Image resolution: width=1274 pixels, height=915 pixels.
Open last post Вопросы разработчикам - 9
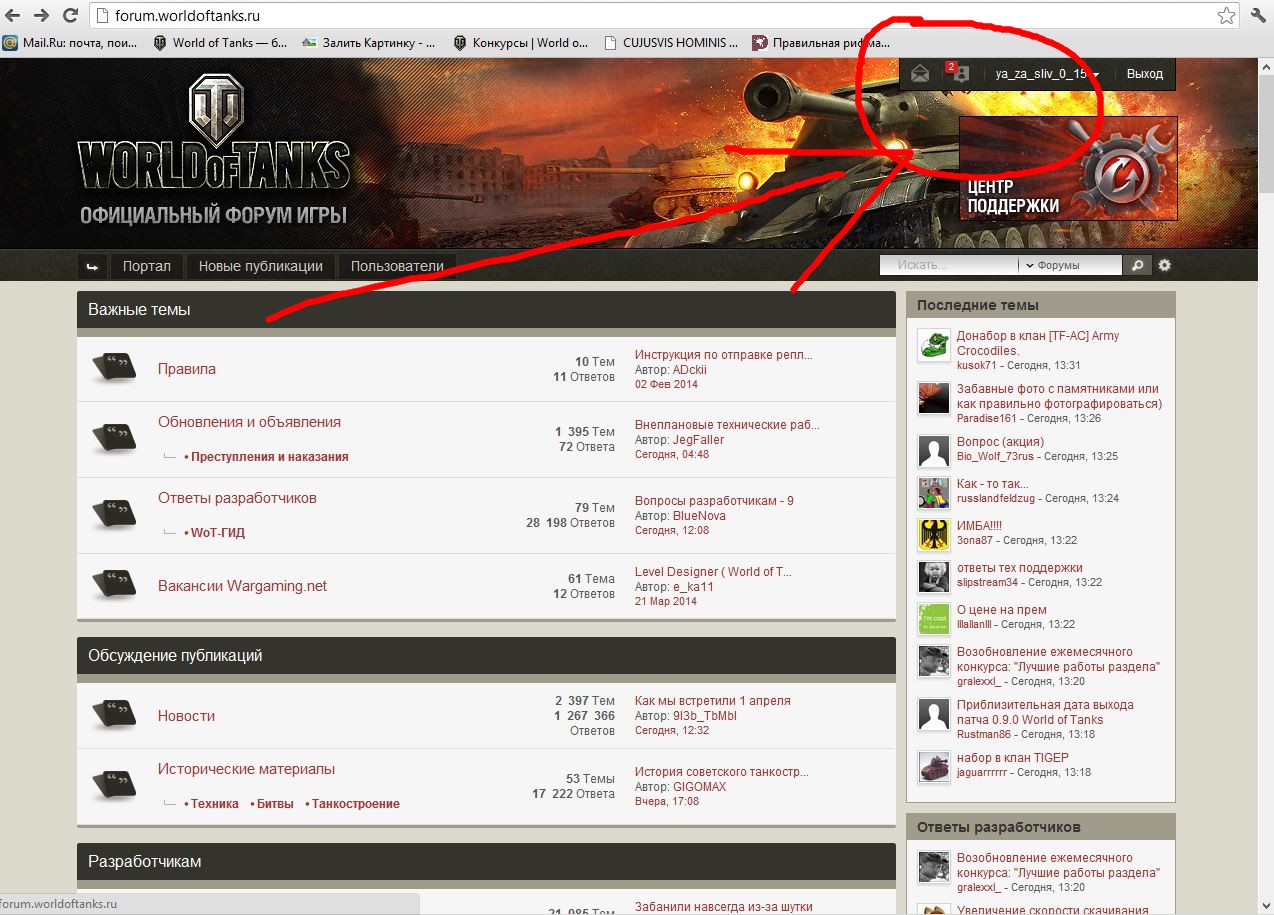pyautogui.click(x=714, y=501)
